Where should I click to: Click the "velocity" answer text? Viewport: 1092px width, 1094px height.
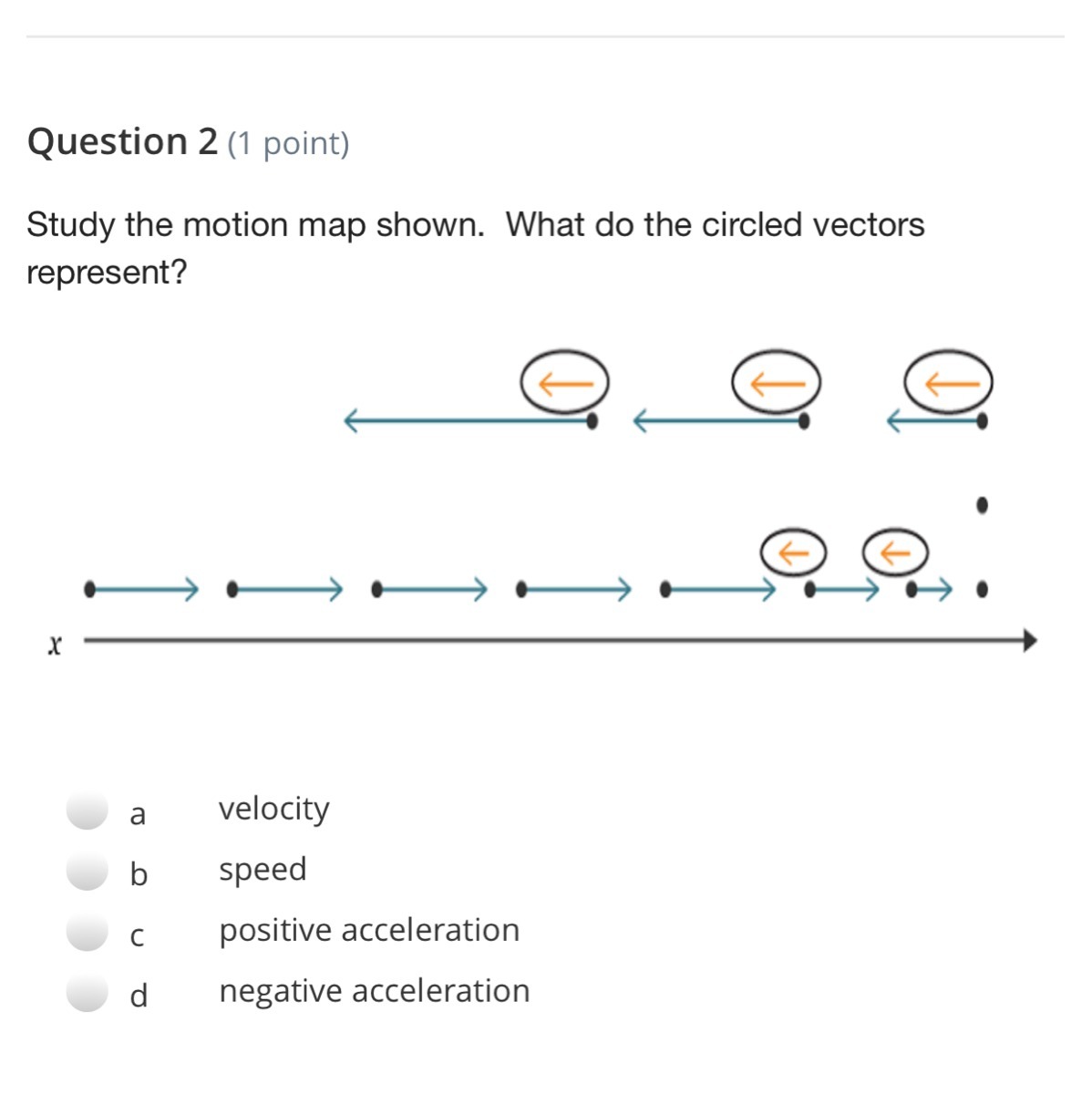(x=273, y=809)
